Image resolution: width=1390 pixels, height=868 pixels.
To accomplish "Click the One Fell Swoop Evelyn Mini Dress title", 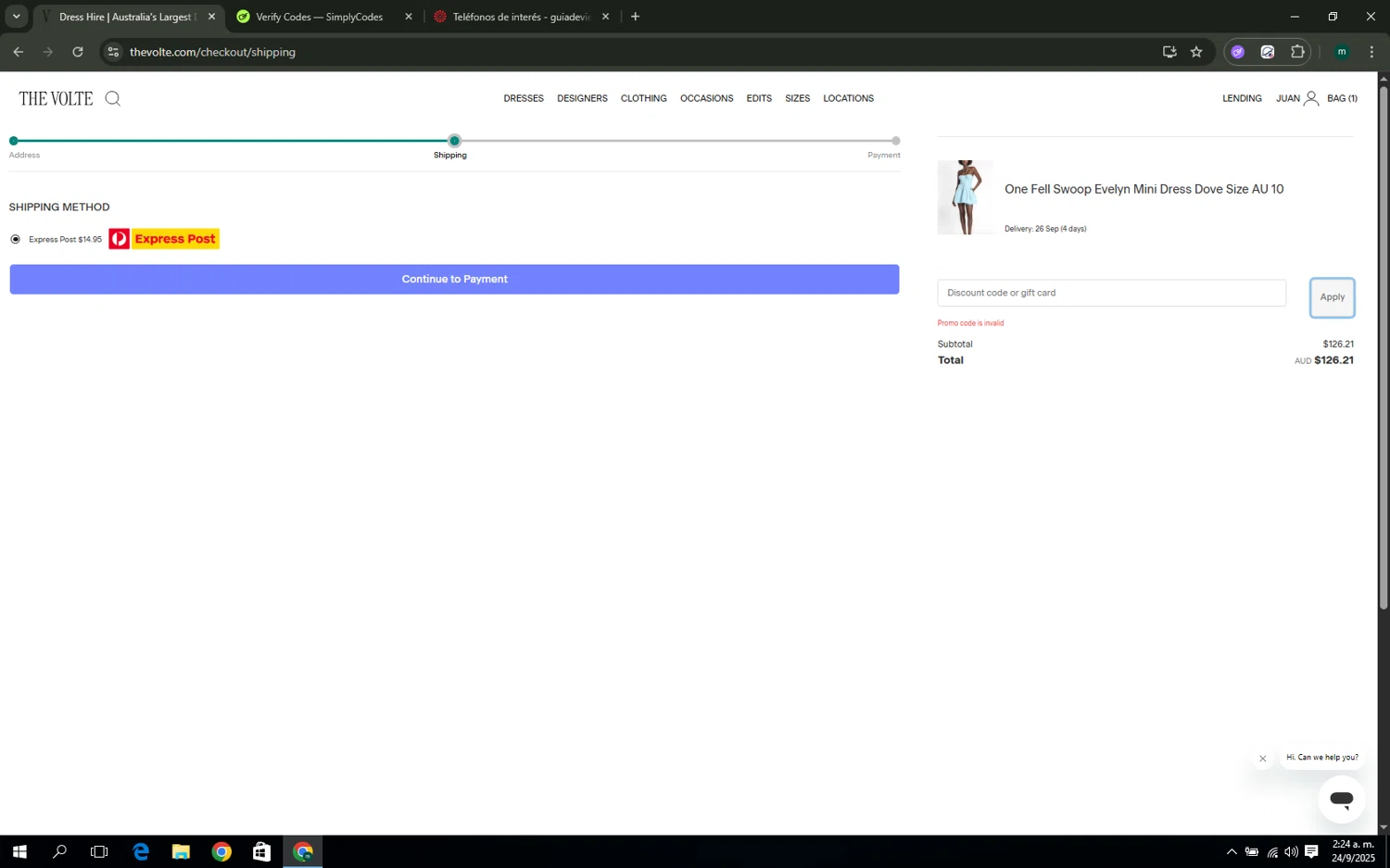I will pyautogui.click(x=1144, y=189).
